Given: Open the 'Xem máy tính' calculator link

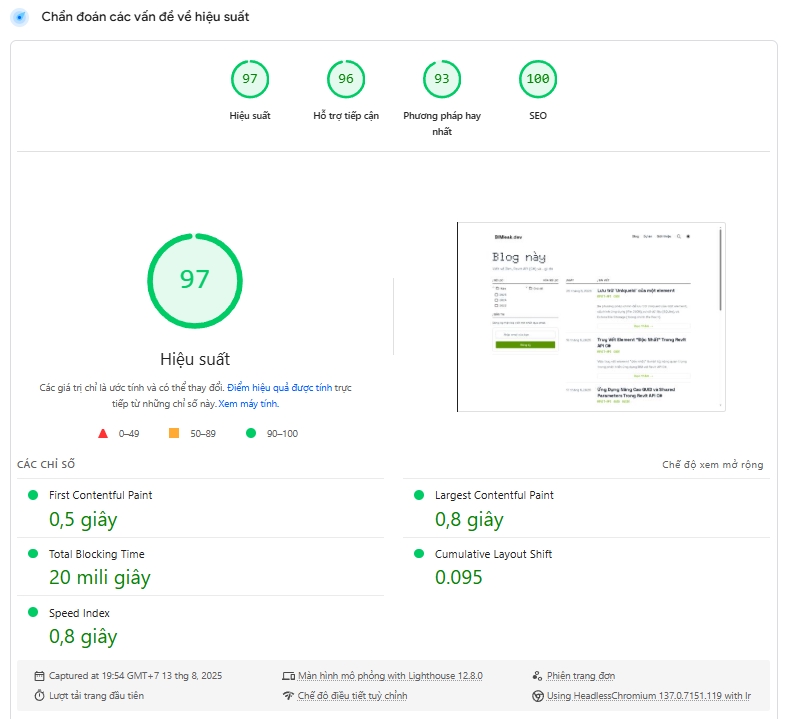Looking at the screenshot, I should (x=248, y=404).
